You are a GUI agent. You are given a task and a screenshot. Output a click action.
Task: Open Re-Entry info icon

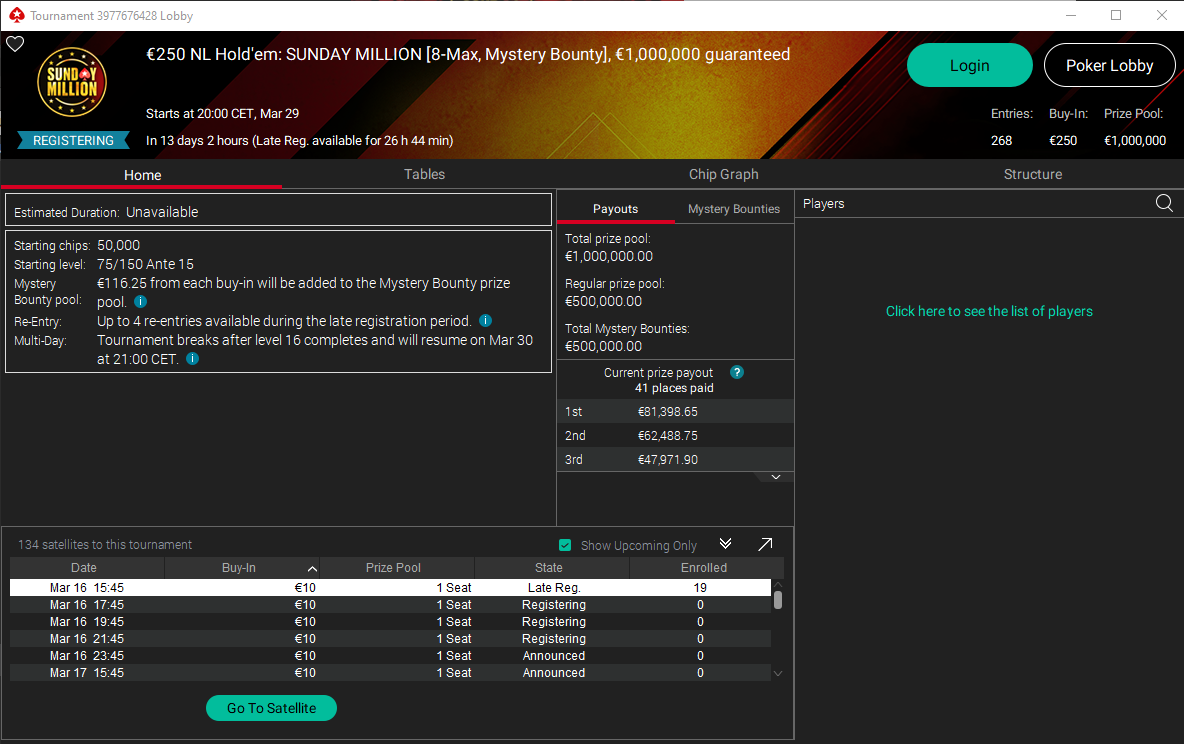(x=486, y=320)
